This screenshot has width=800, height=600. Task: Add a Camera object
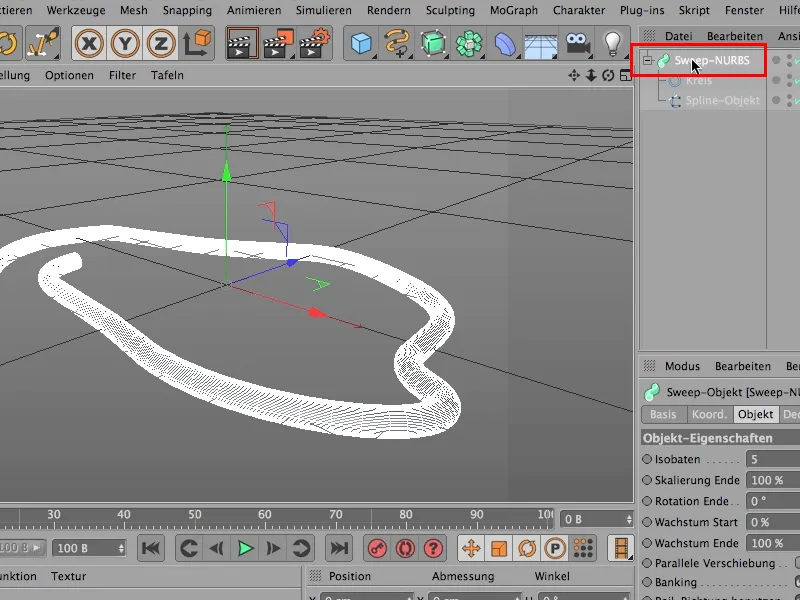click(577, 43)
